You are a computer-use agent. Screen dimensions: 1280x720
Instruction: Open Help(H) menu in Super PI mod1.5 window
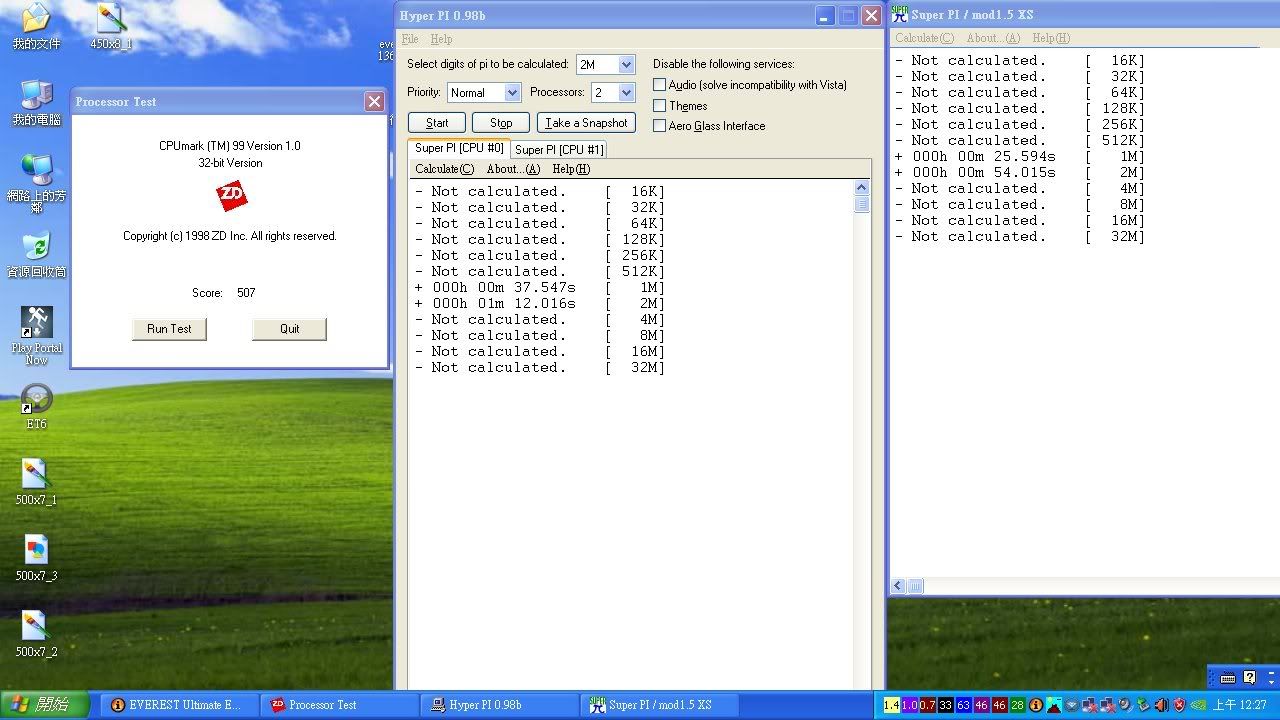tap(1051, 38)
